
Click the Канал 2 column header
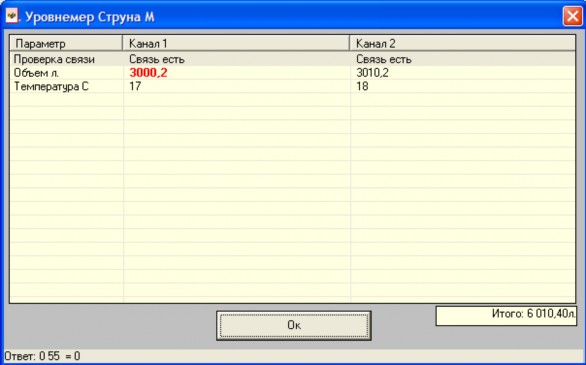[462, 43]
